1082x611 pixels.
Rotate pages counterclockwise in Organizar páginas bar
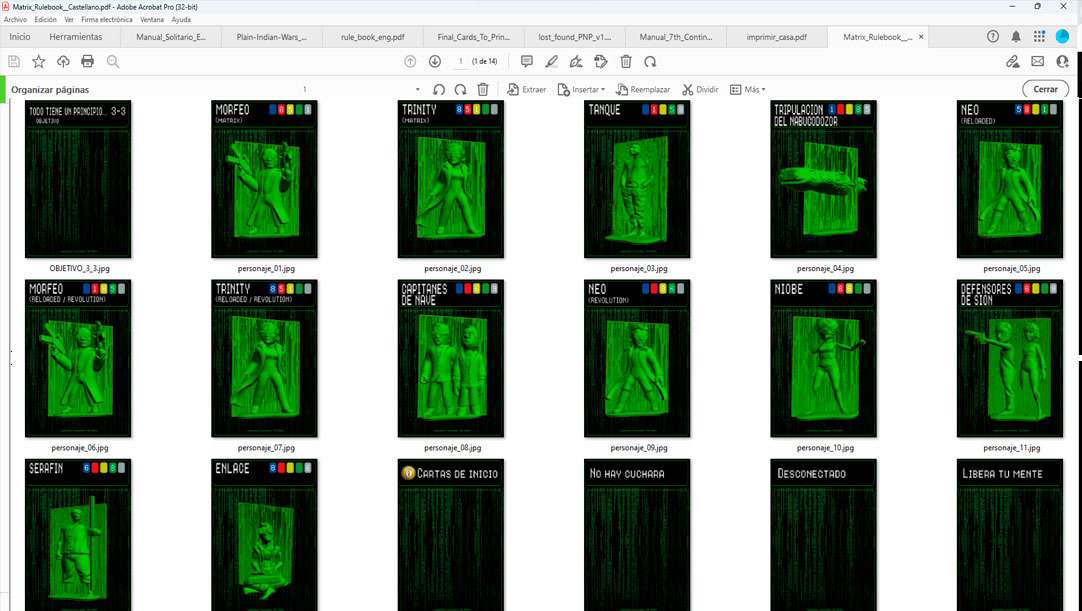(x=439, y=89)
